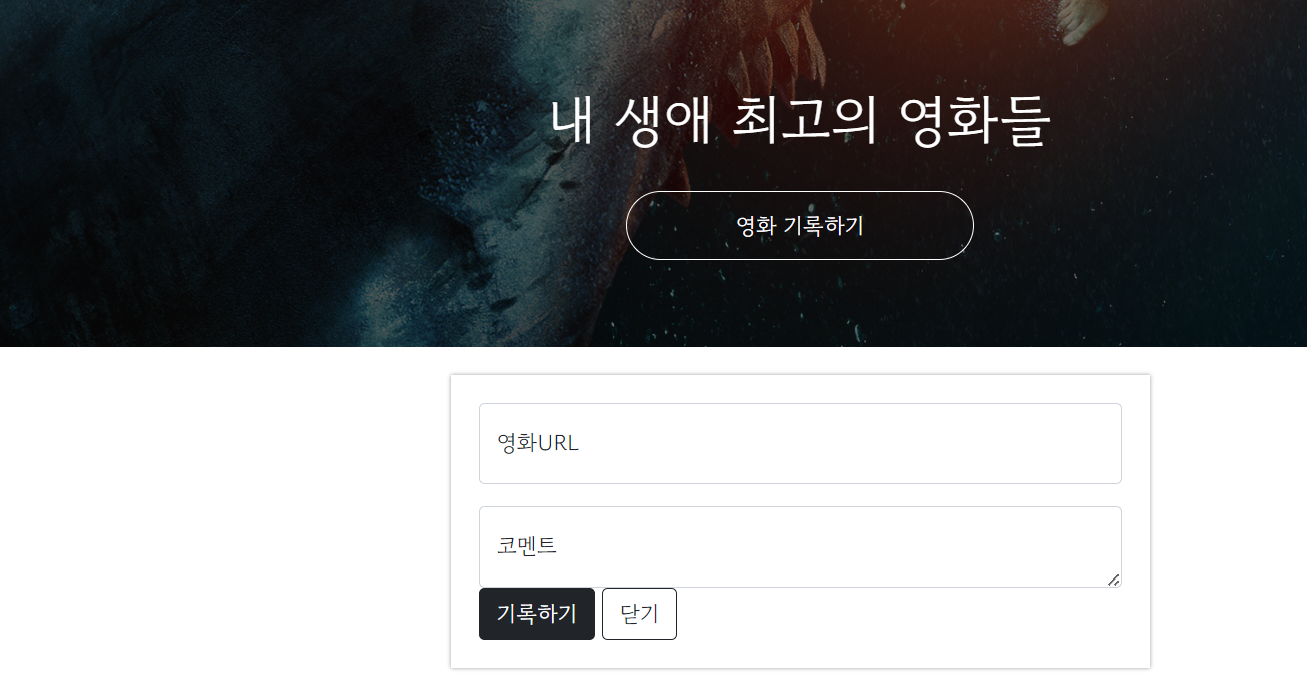Click the word 생애 in the title
This screenshot has height=691, width=1307.
(x=664, y=121)
